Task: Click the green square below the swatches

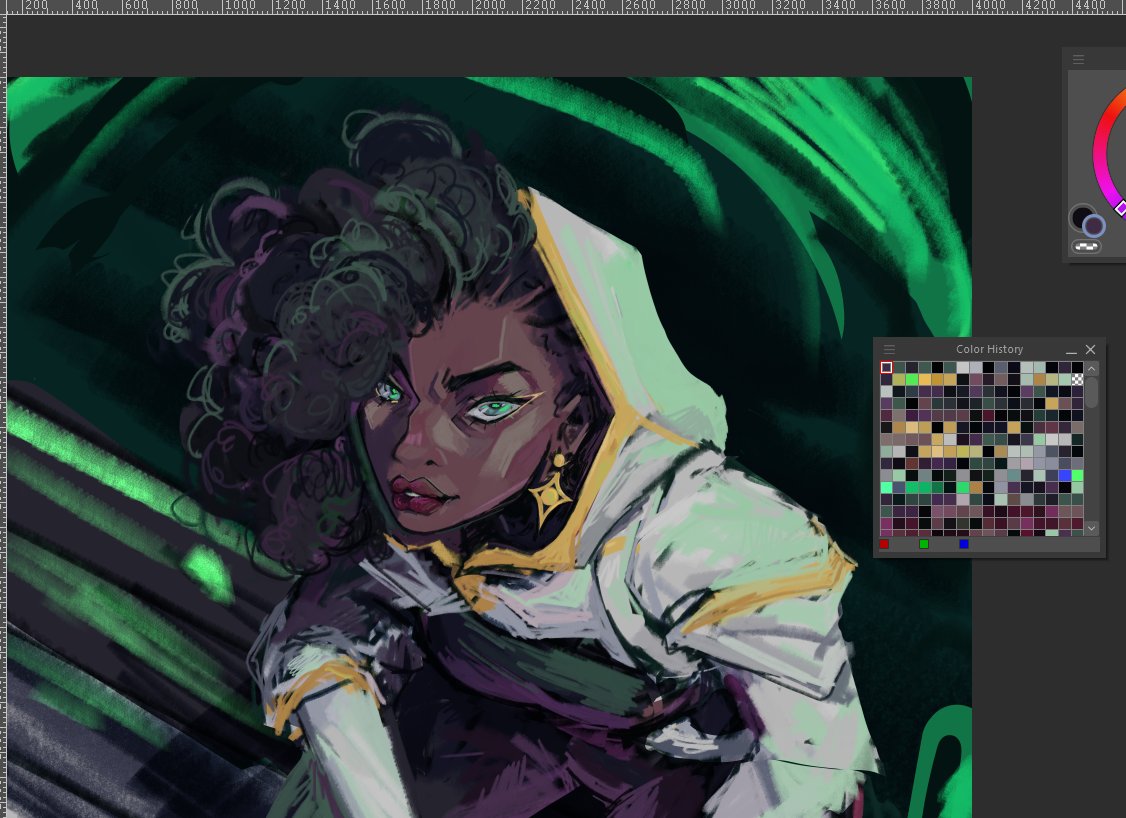Action: 924,544
